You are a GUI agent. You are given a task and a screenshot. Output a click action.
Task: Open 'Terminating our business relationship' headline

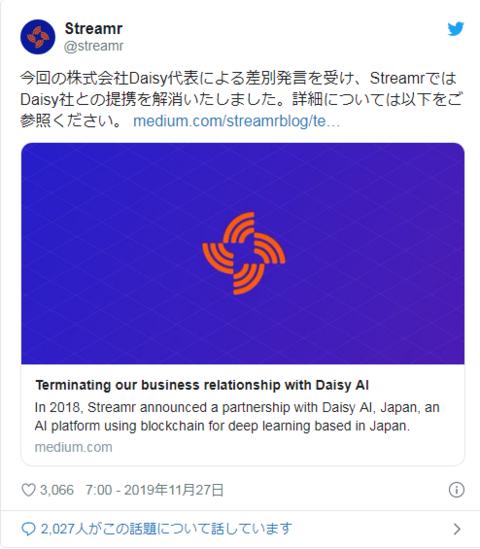pyautogui.click(x=202, y=385)
